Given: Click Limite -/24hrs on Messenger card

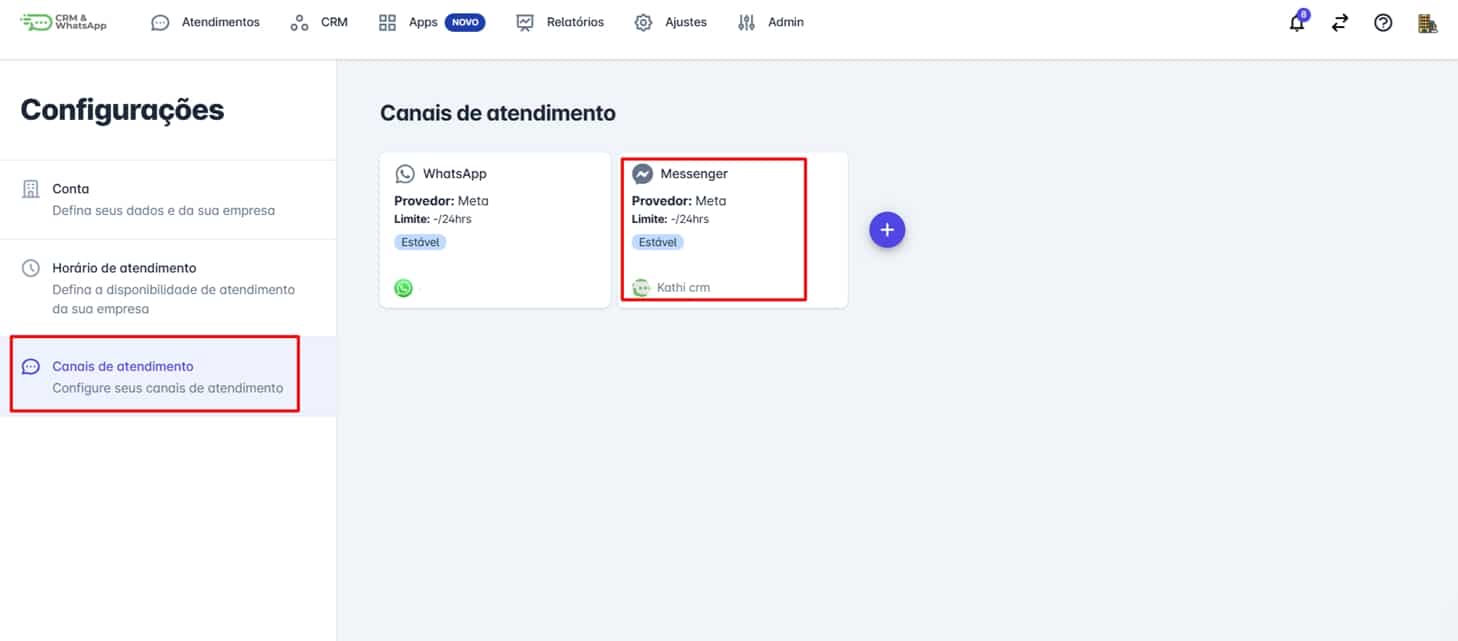Looking at the screenshot, I should point(670,219).
